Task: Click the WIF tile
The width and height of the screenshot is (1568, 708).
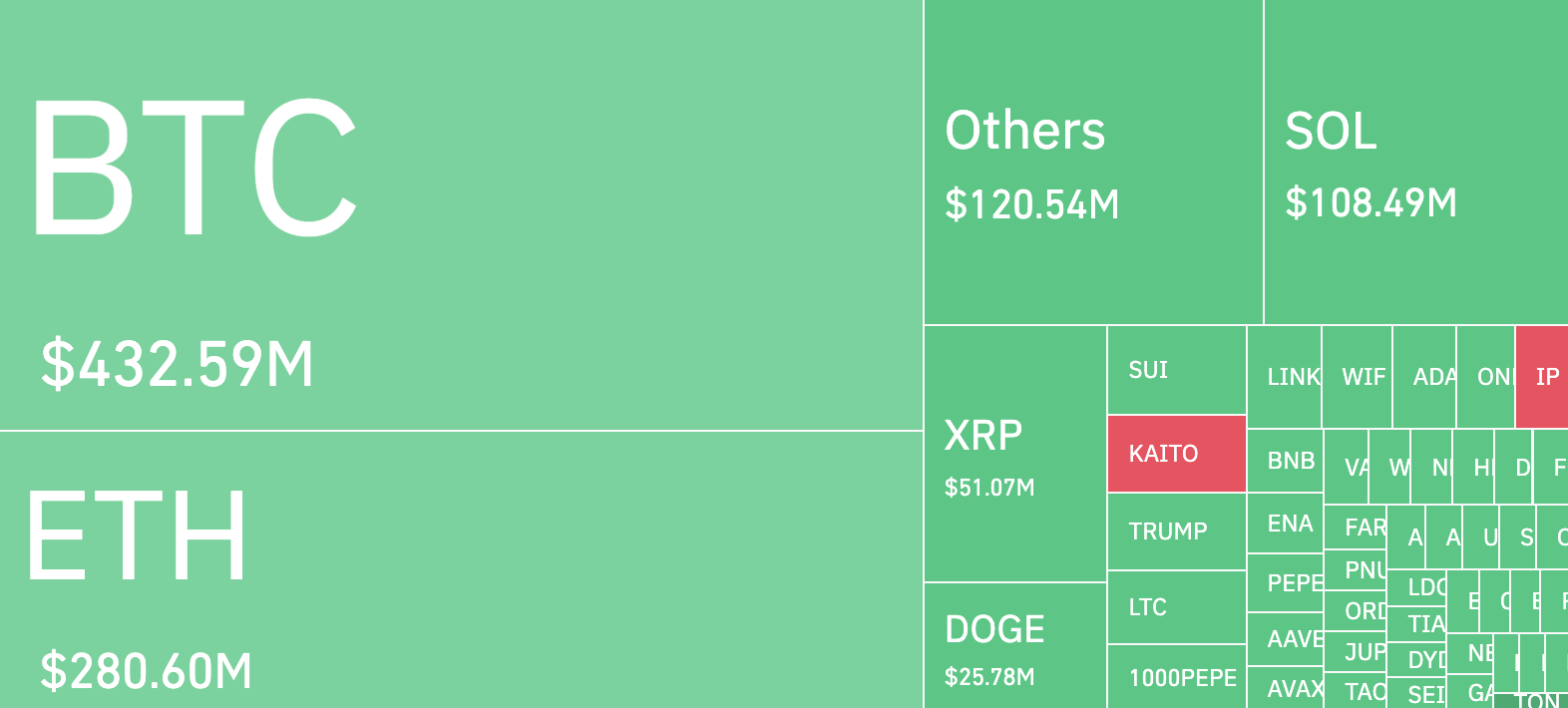Action: click(1358, 377)
